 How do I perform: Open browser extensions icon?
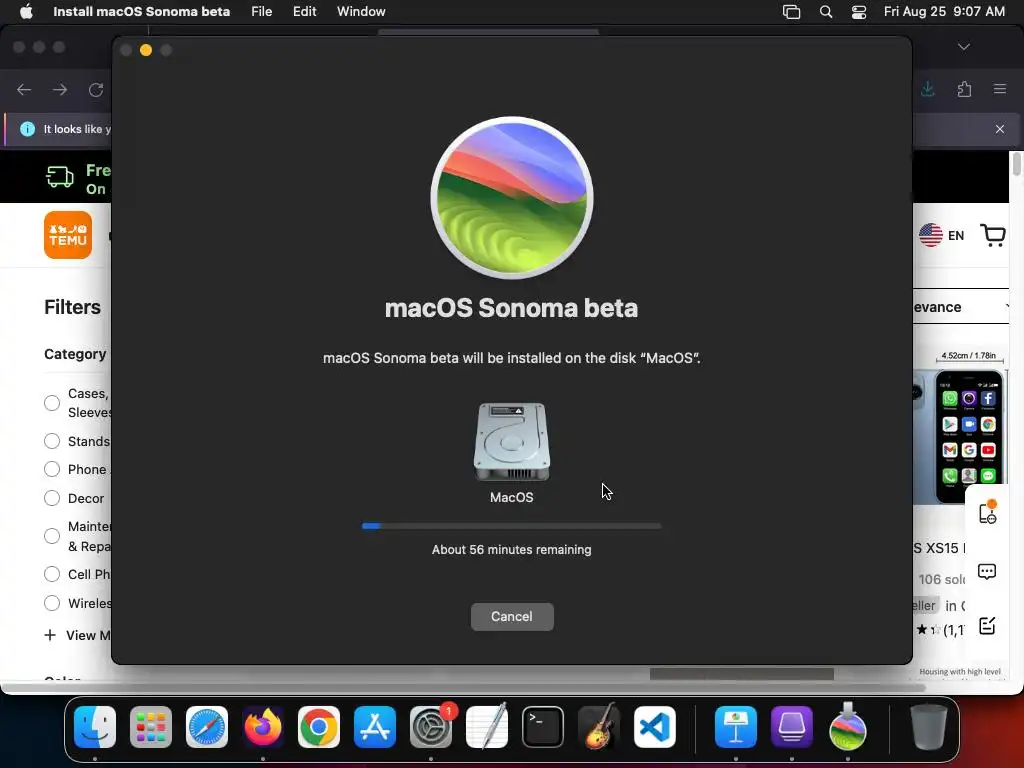pos(965,89)
